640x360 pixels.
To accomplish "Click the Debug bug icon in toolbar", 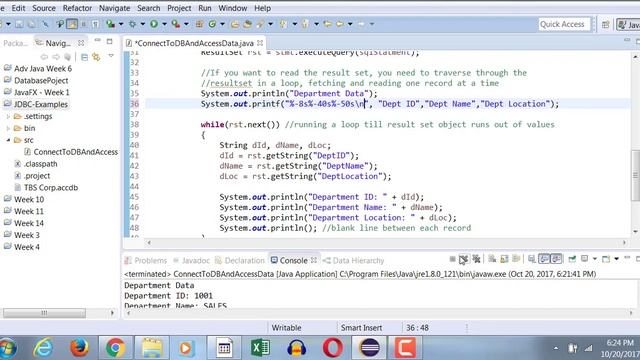I will pyautogui.click(x=132, y=24).
